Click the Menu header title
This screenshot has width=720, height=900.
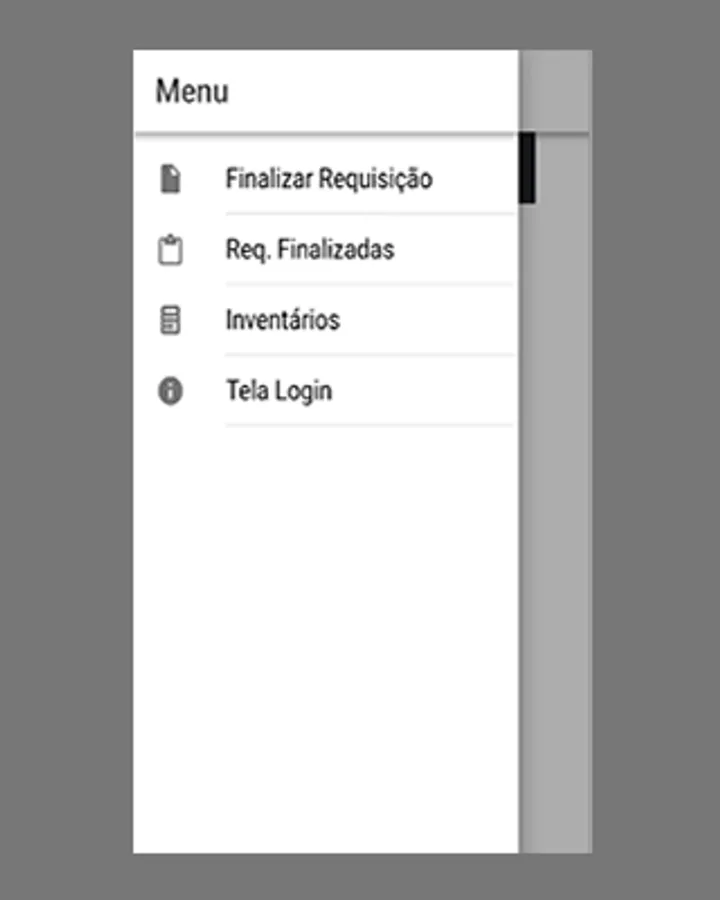coord(192,92)
